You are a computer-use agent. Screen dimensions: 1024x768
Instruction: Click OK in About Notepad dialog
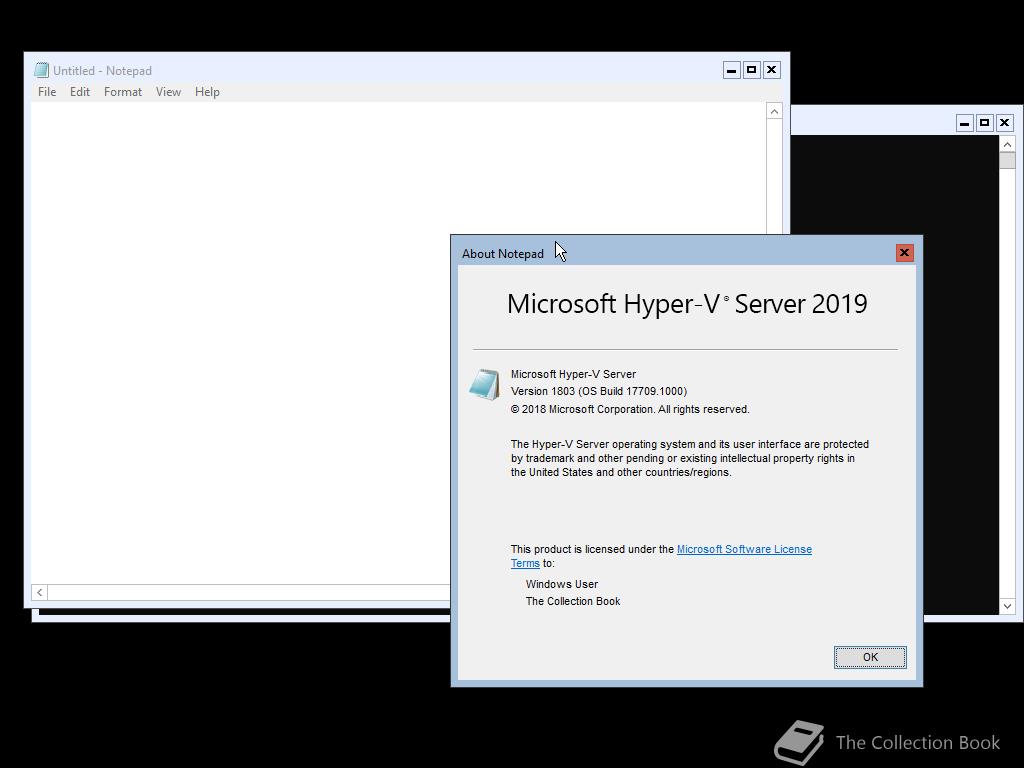coord(870,657)
